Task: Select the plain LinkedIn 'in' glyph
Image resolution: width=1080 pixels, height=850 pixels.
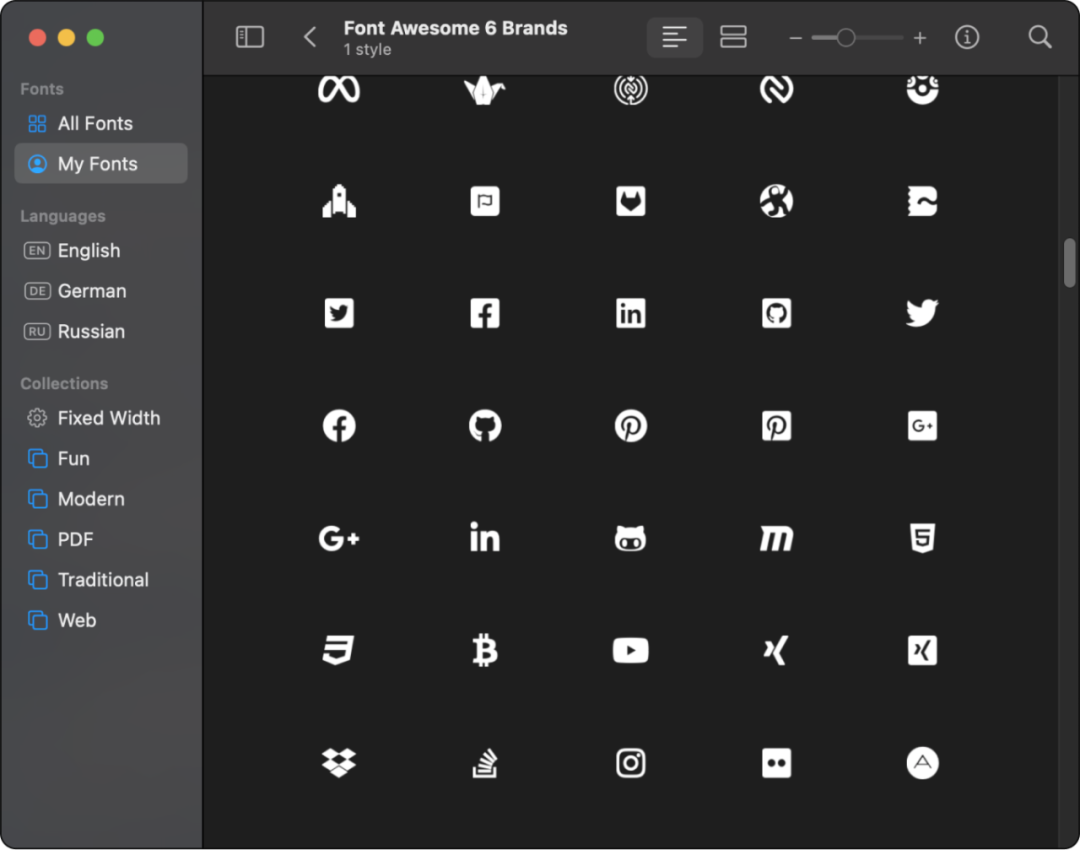Action: click(485, 537)
